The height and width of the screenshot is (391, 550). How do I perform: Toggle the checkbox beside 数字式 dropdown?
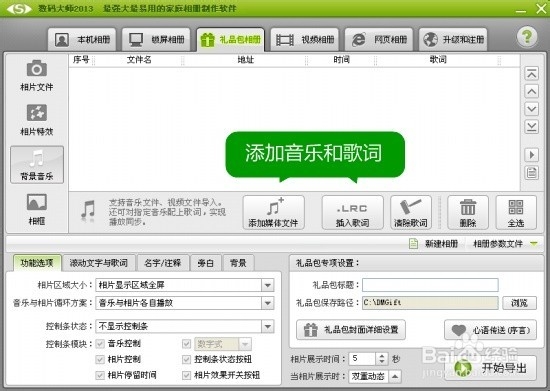187,344
